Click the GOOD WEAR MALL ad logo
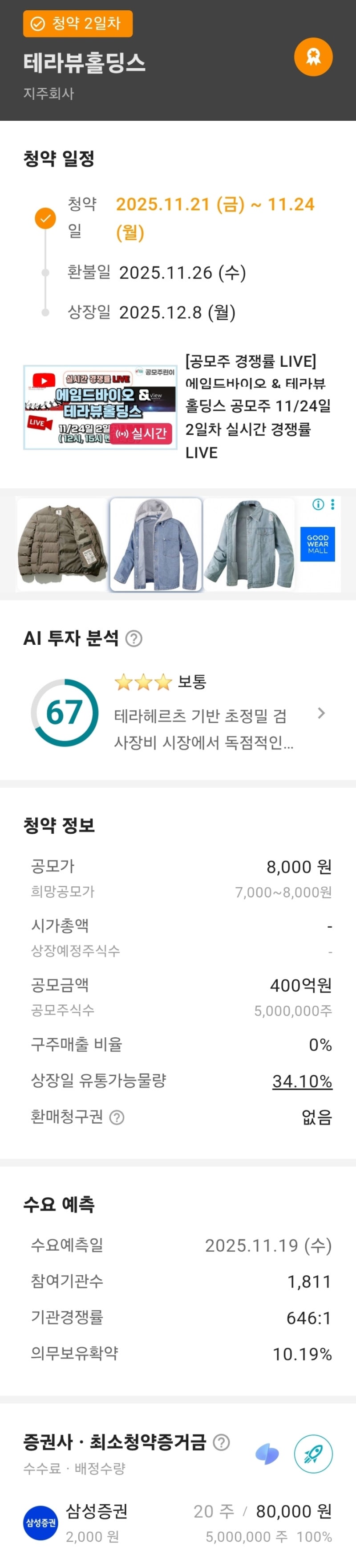The image size is (356, 1568). tap(317, 544)
